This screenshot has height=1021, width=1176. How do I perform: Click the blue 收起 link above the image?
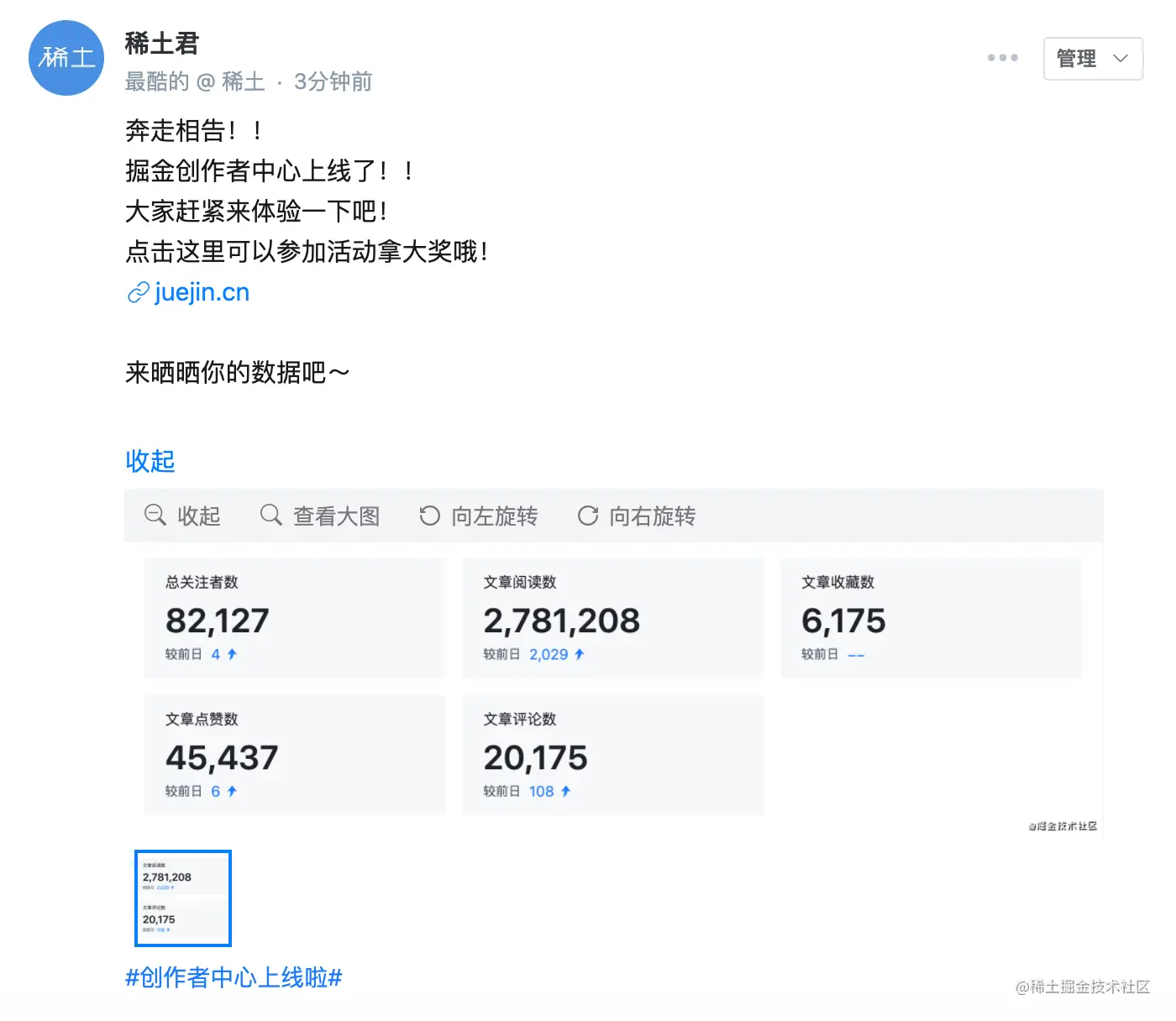click(150, 461)
